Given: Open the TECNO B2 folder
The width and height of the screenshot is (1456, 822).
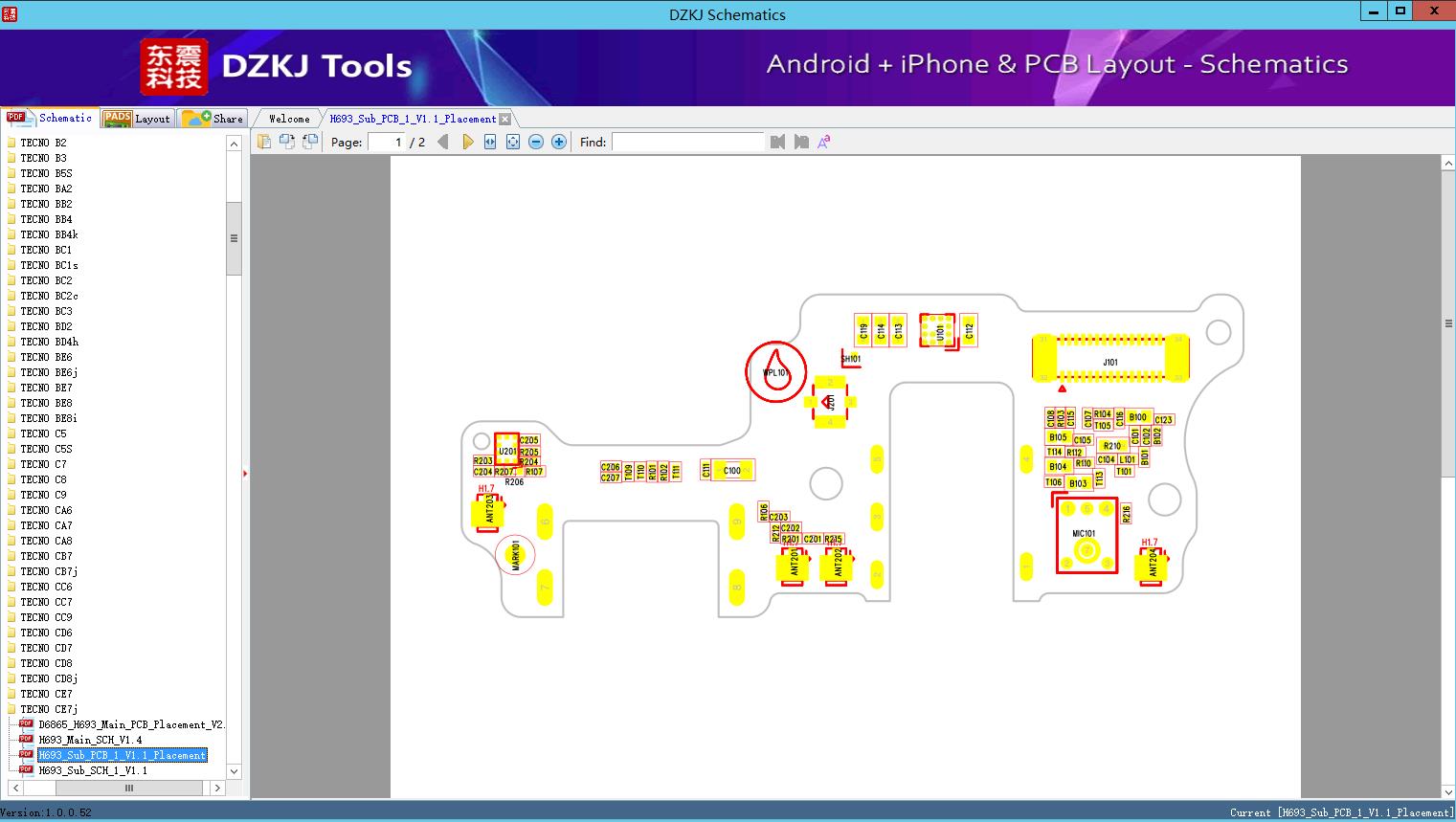Looking at the screenshot, I should pos(43,143).
